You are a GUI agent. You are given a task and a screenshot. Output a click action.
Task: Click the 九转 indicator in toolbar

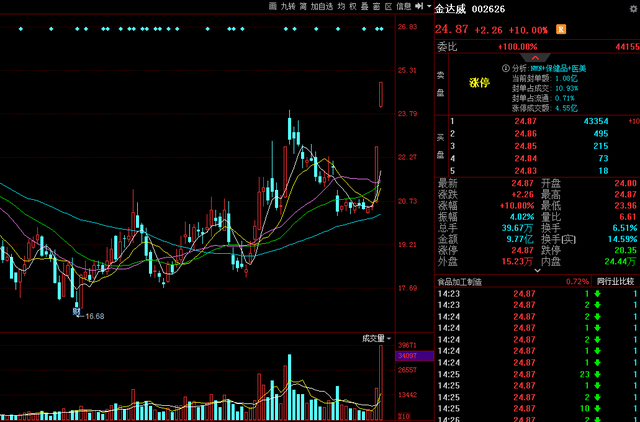[288, 7]
